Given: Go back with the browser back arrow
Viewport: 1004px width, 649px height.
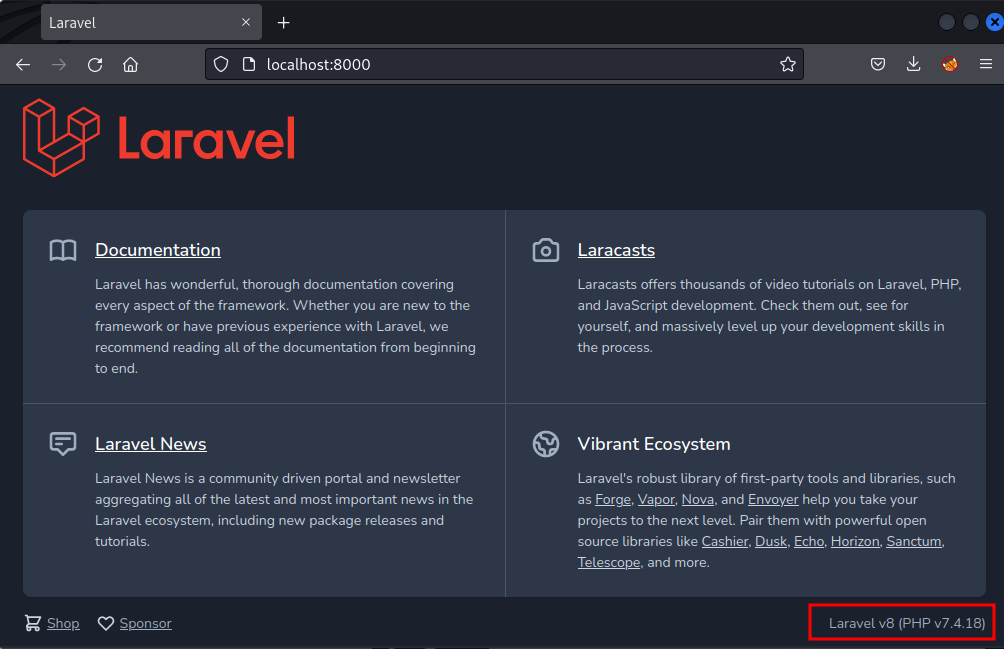Looking at the screenshot, I should pos(23,65).
